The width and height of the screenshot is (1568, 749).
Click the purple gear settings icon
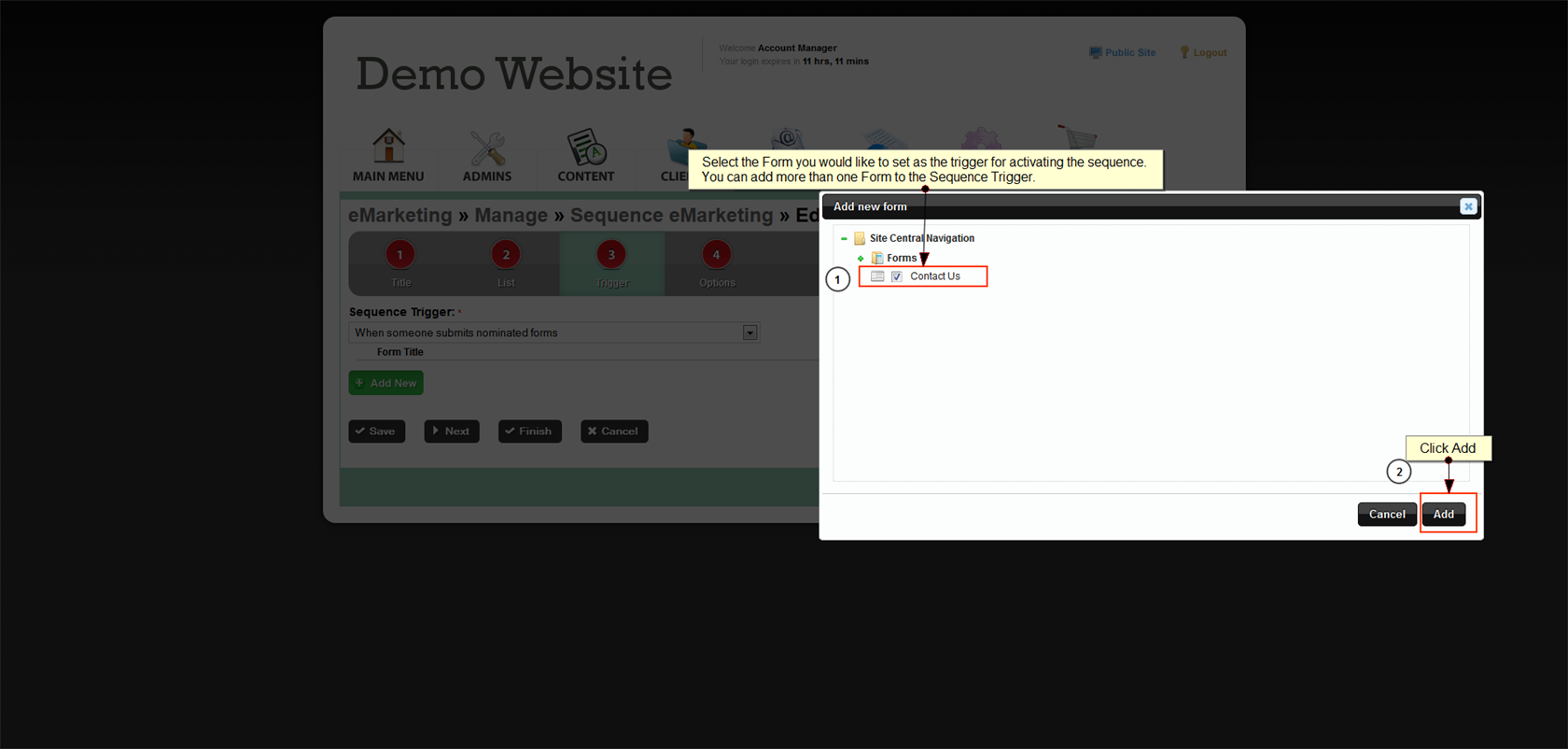coord(981,140)
